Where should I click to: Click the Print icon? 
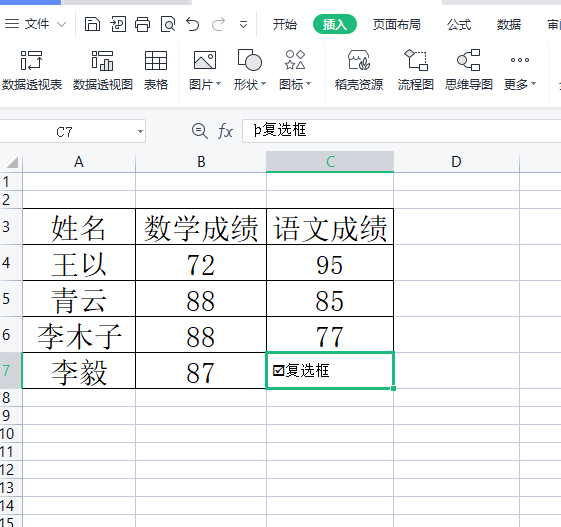click(x=142, y=24)
